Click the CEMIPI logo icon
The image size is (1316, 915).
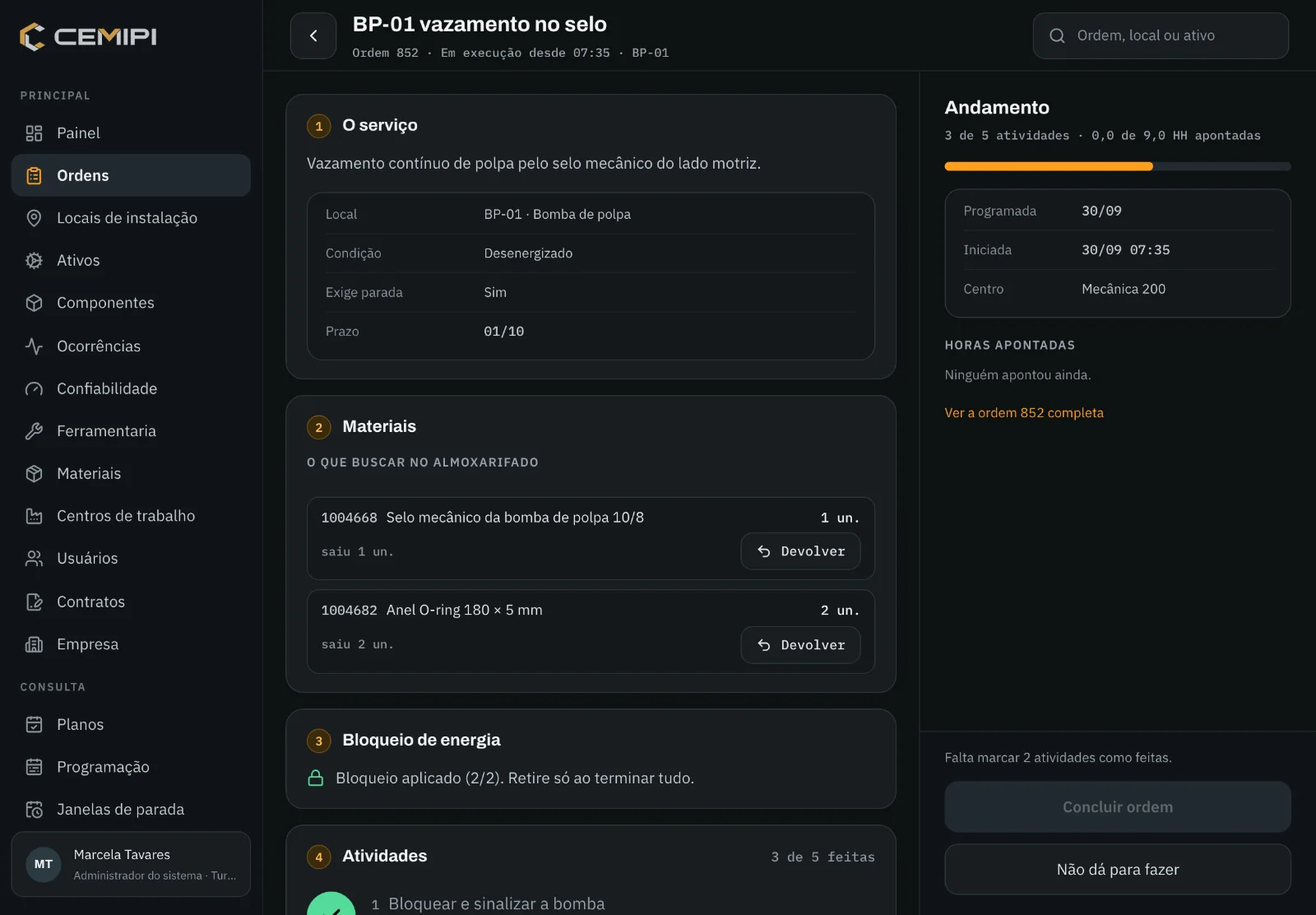(x=32, y=36)
